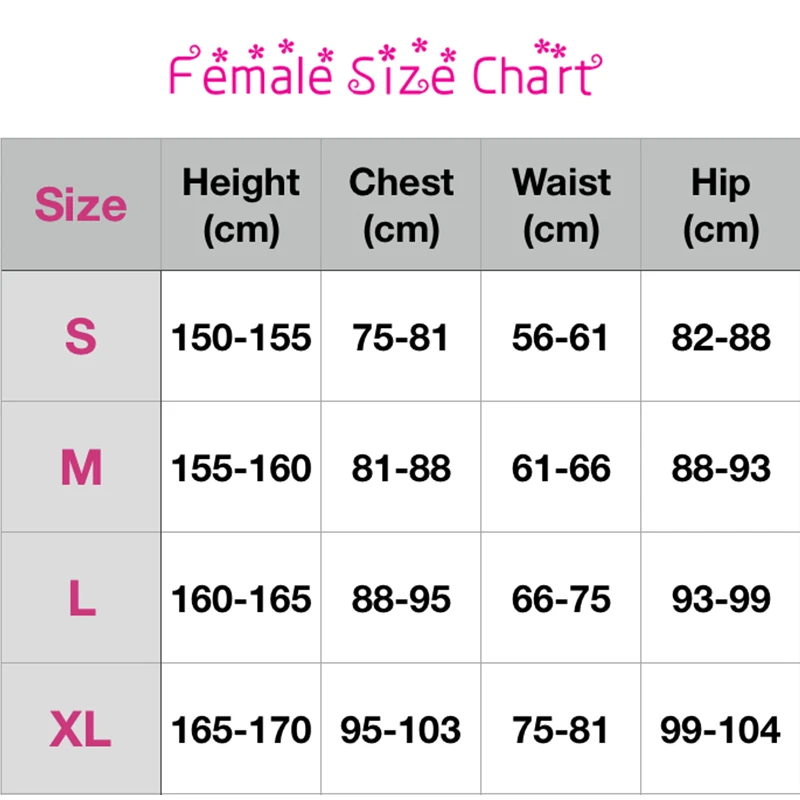
Task: Click the 150-155 height cell
Action: (x=241, y=336)
